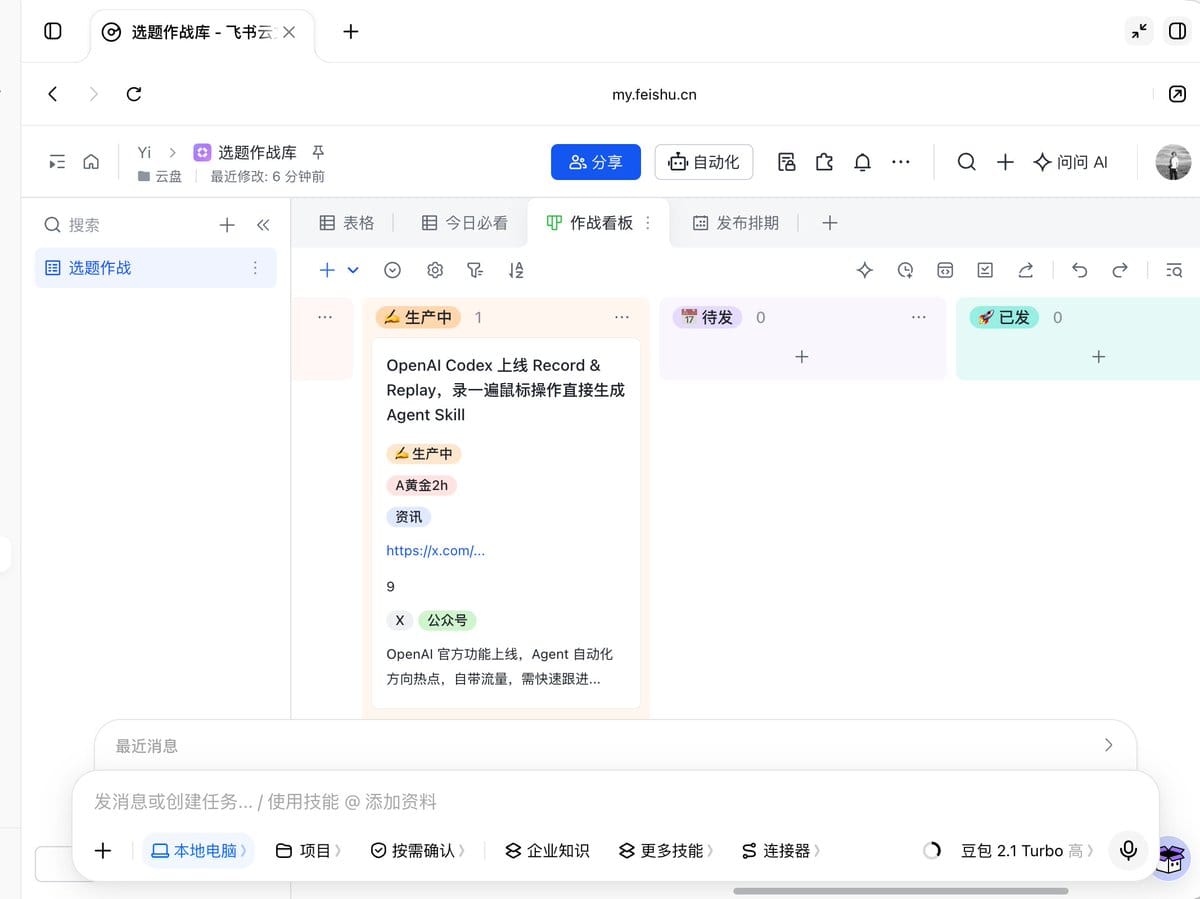Add a new table in sidebar

[227, 225]
